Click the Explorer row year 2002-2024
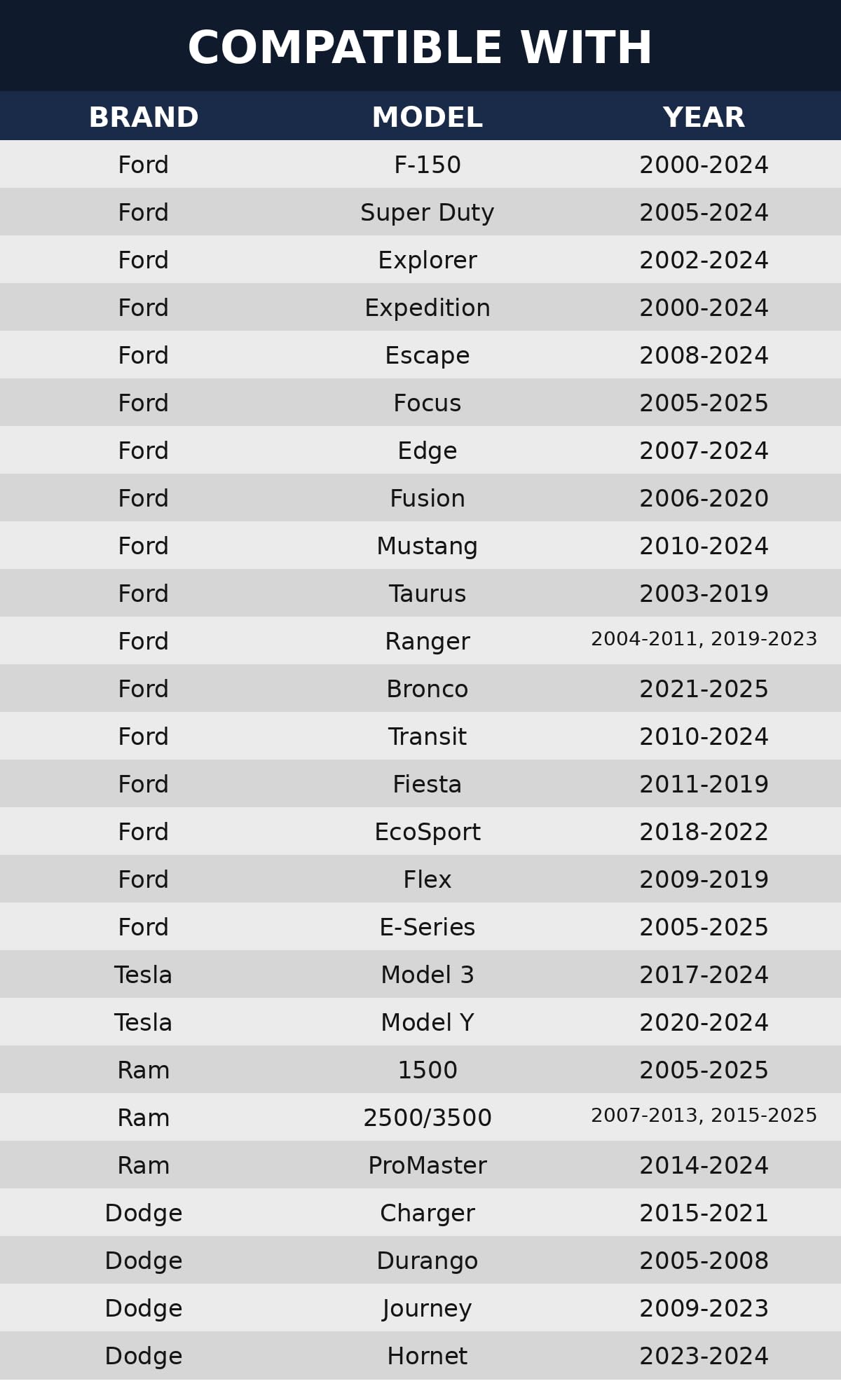Image resolution: width=841 pixels, height=1400 pixels. coord(704,261)
